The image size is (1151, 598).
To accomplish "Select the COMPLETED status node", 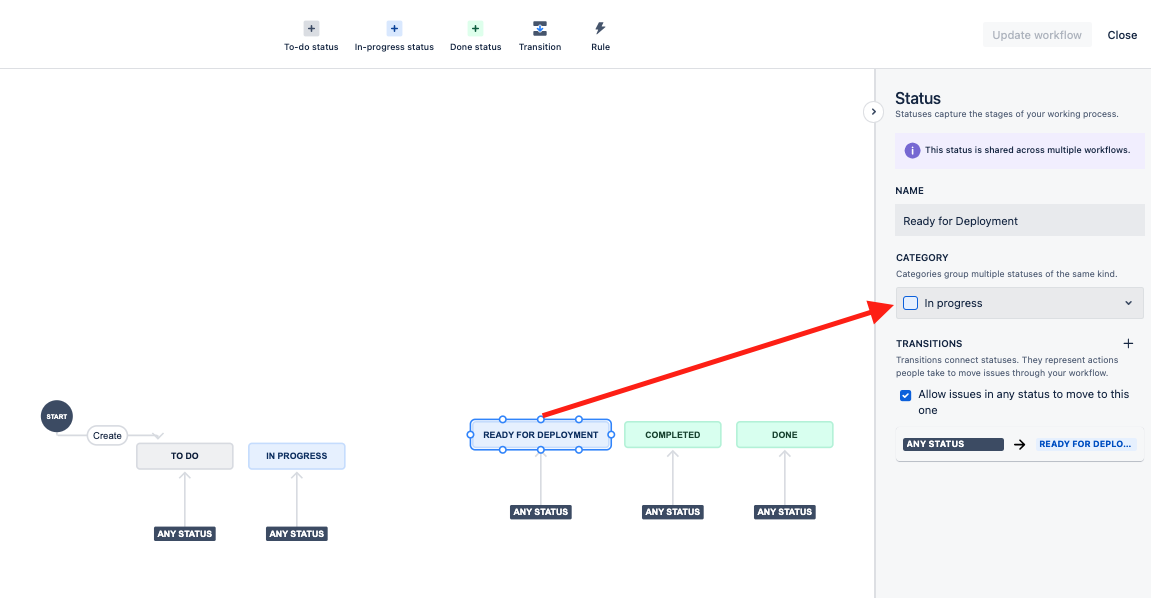I will pos(672,434).
